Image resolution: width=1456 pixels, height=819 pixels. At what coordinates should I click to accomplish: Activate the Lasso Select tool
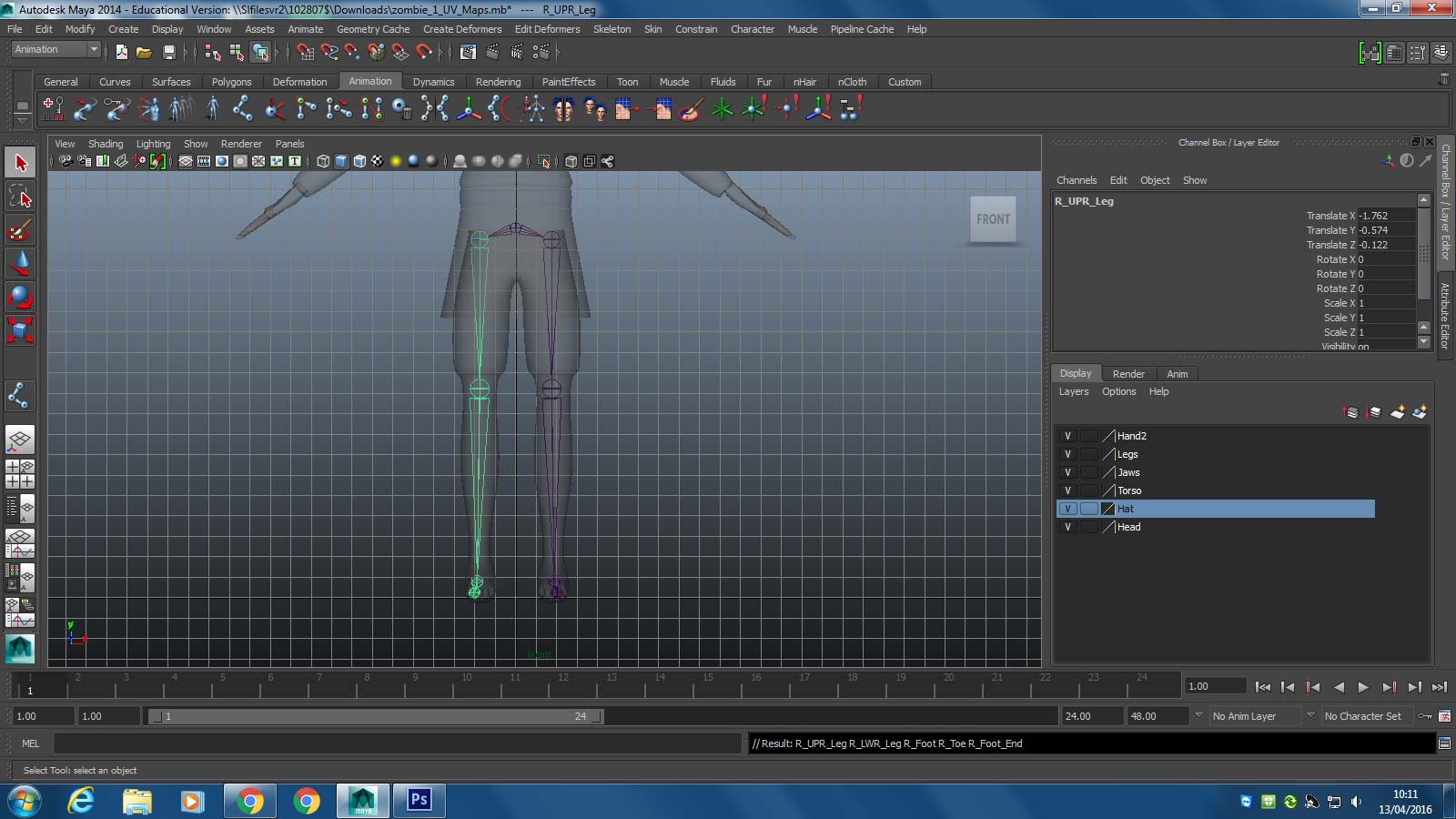pyautogui.click(x=20, y=197)
